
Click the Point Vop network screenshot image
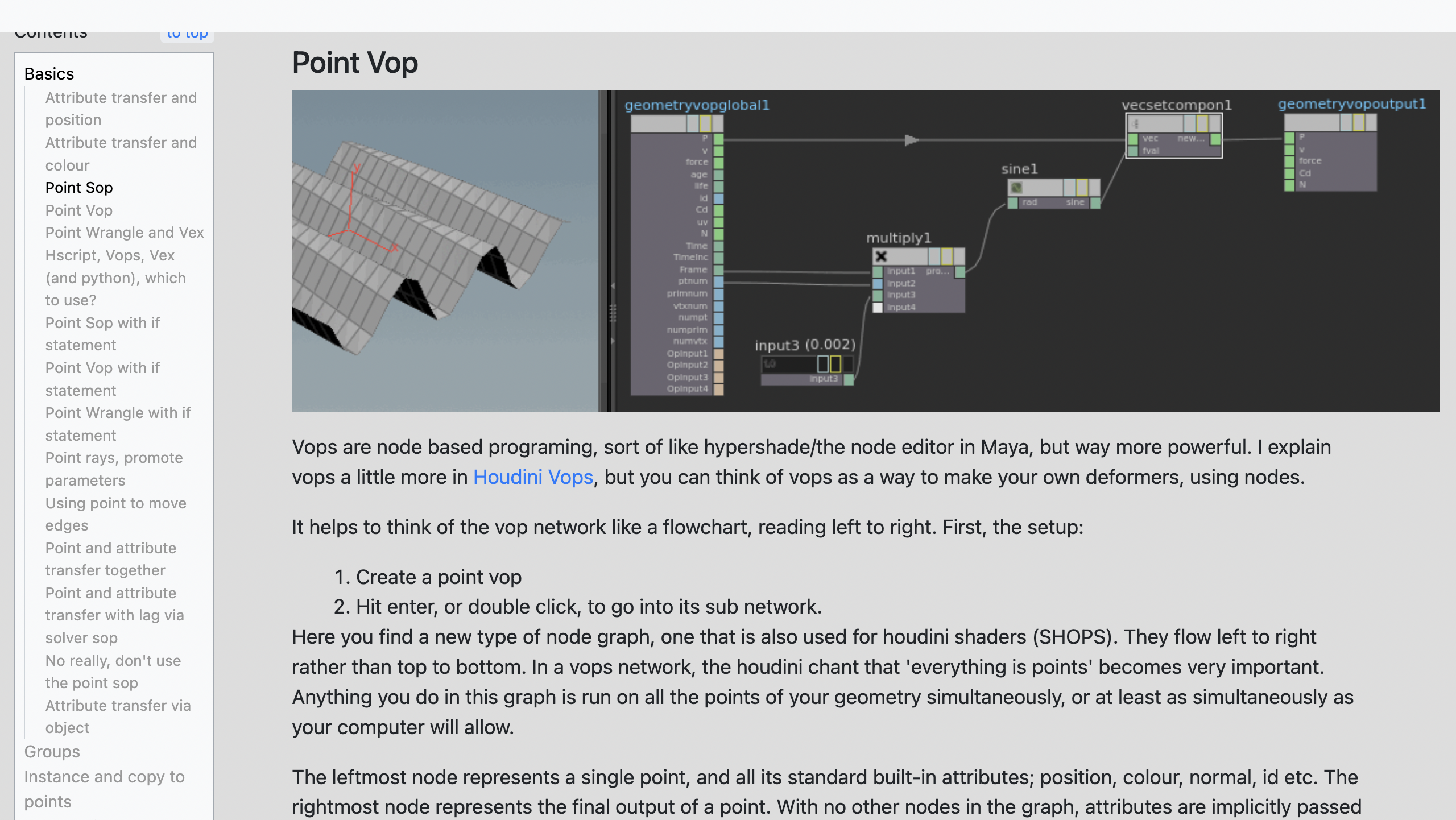click(x=864, y=250)
